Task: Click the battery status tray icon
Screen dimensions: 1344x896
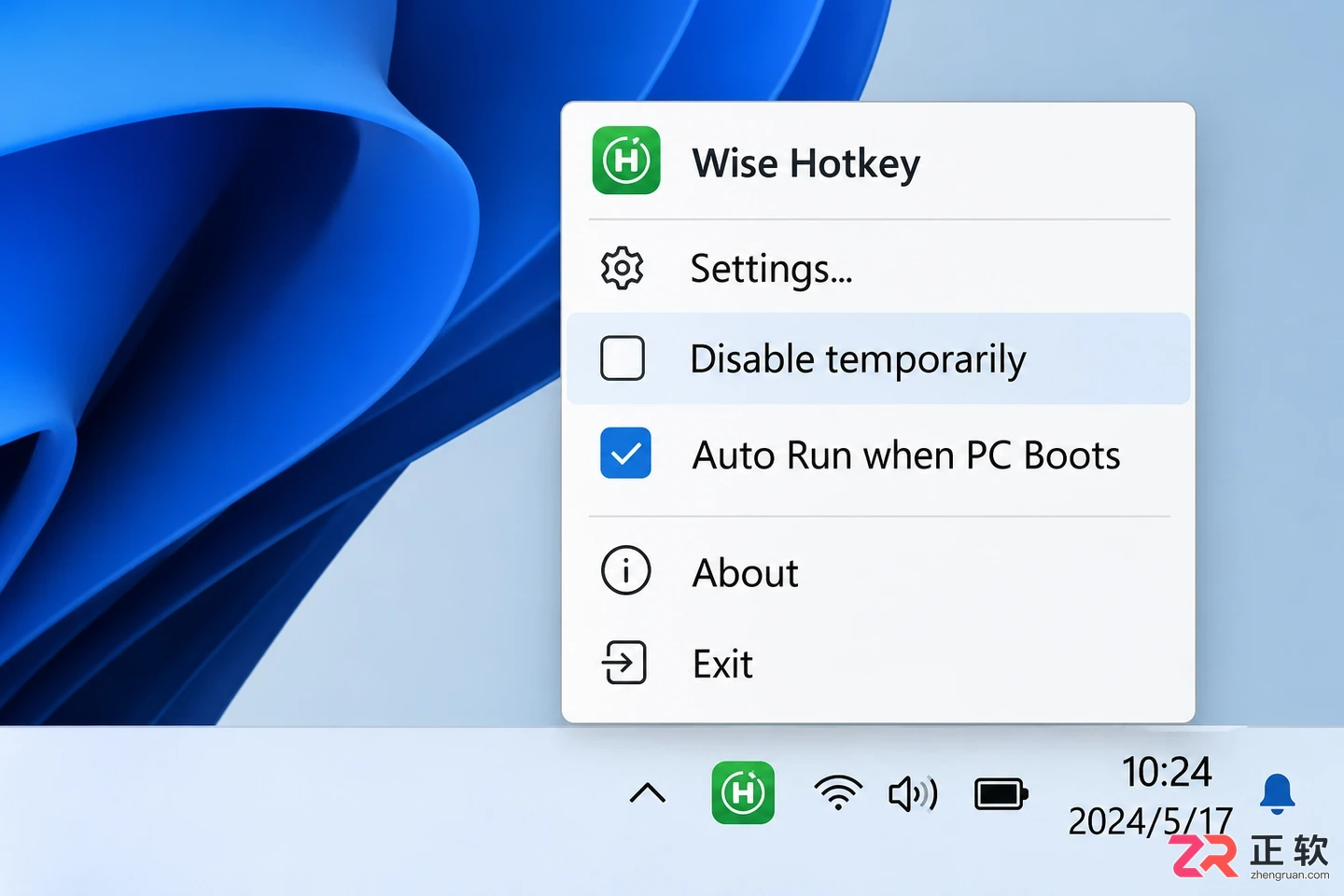Action: pos(1001,795)
